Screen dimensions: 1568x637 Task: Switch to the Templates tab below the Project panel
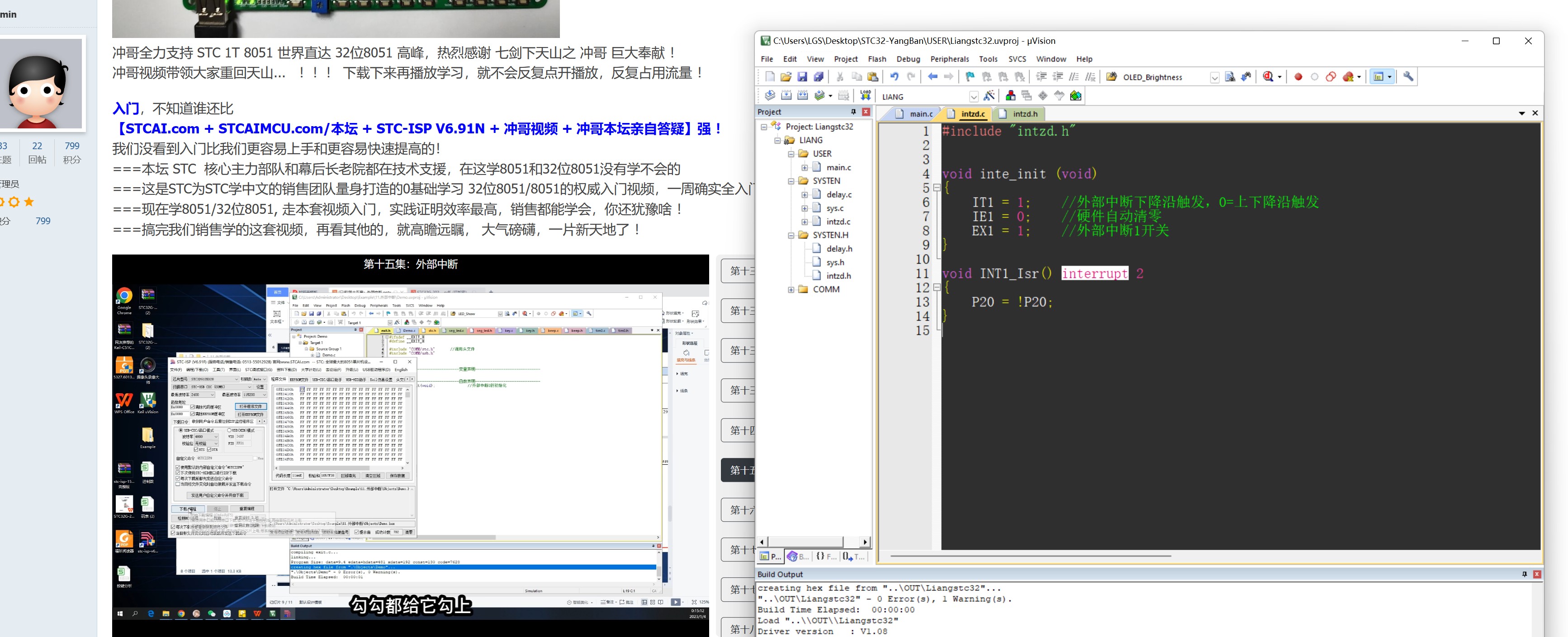(x=853, y=556)
